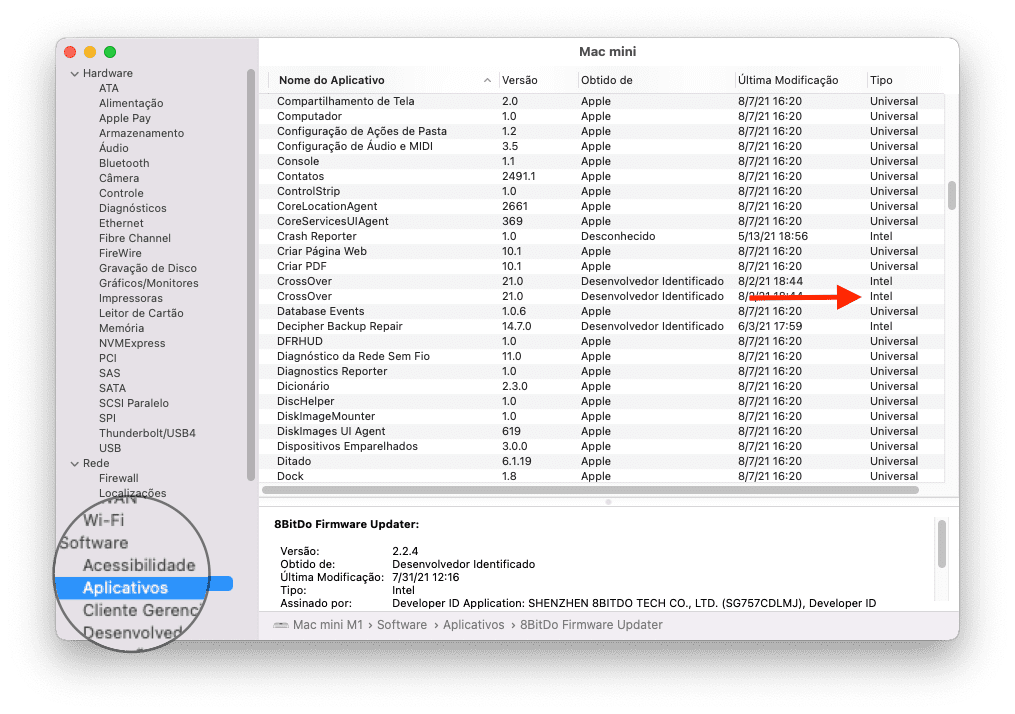Select the Compartilhamento de Tela row

pyautogui.click(x=601, y=101)
